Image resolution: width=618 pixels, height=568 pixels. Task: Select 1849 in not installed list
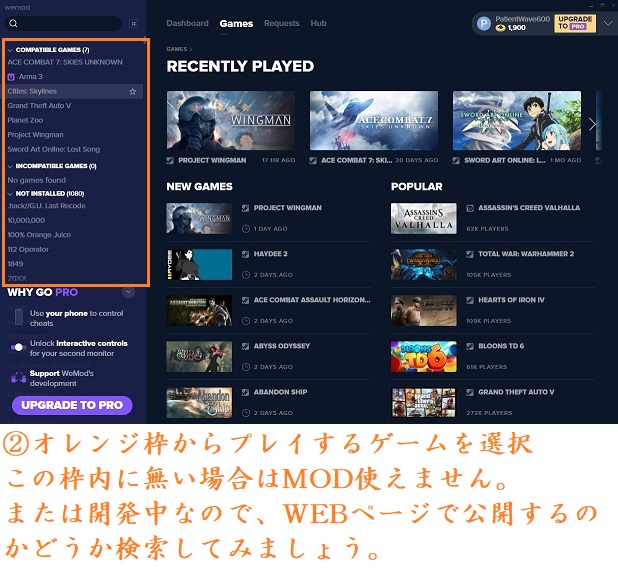[x=15, y=264]
